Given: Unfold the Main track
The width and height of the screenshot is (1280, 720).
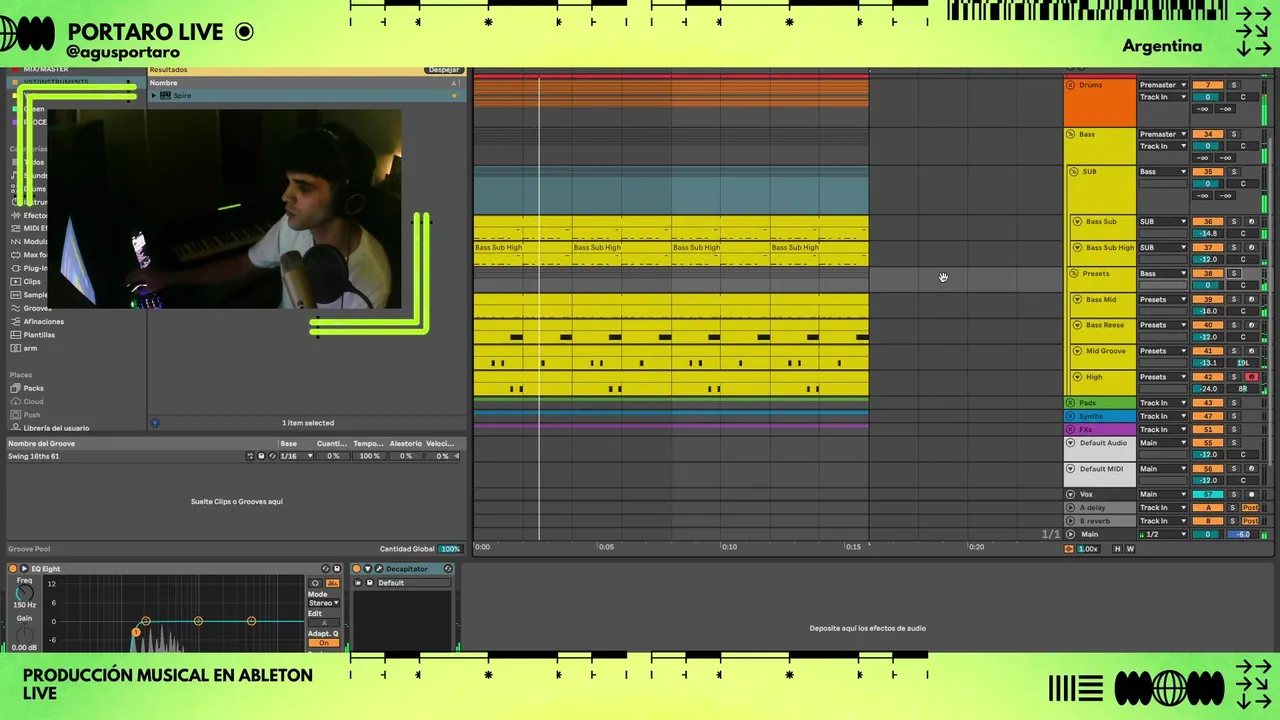Looking at the screenshot, I should coord(1071,534).
